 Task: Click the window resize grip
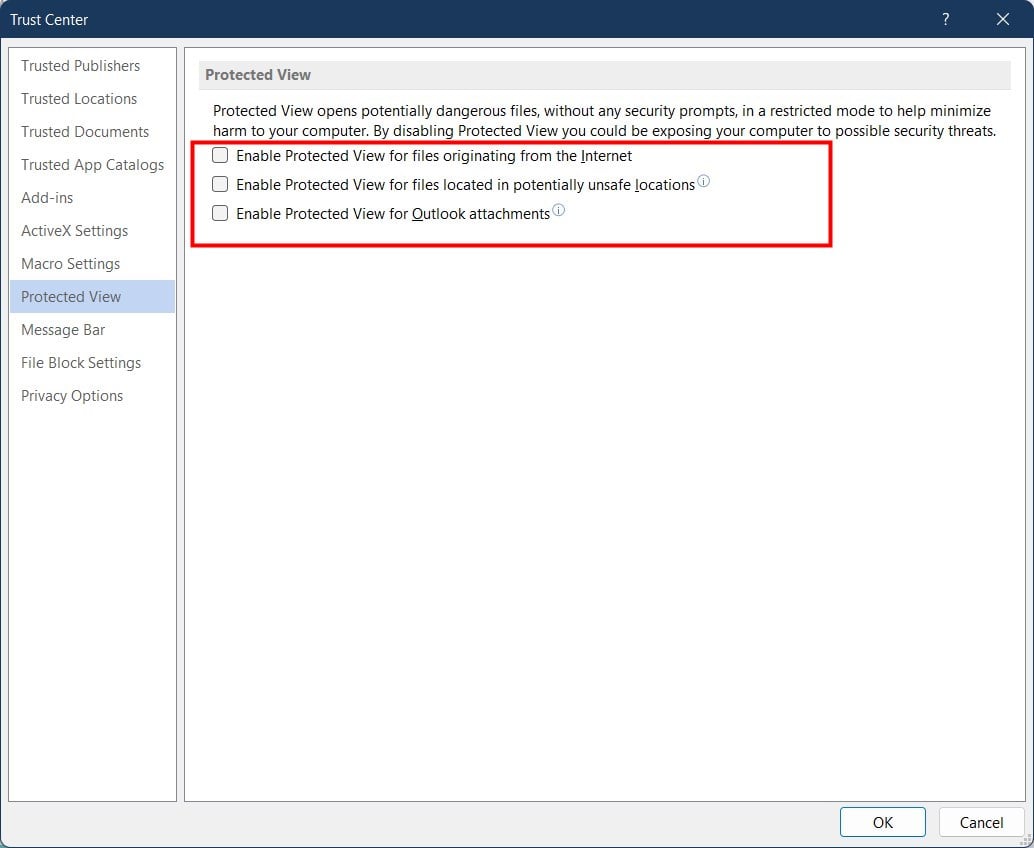[x=1026, y=841]
